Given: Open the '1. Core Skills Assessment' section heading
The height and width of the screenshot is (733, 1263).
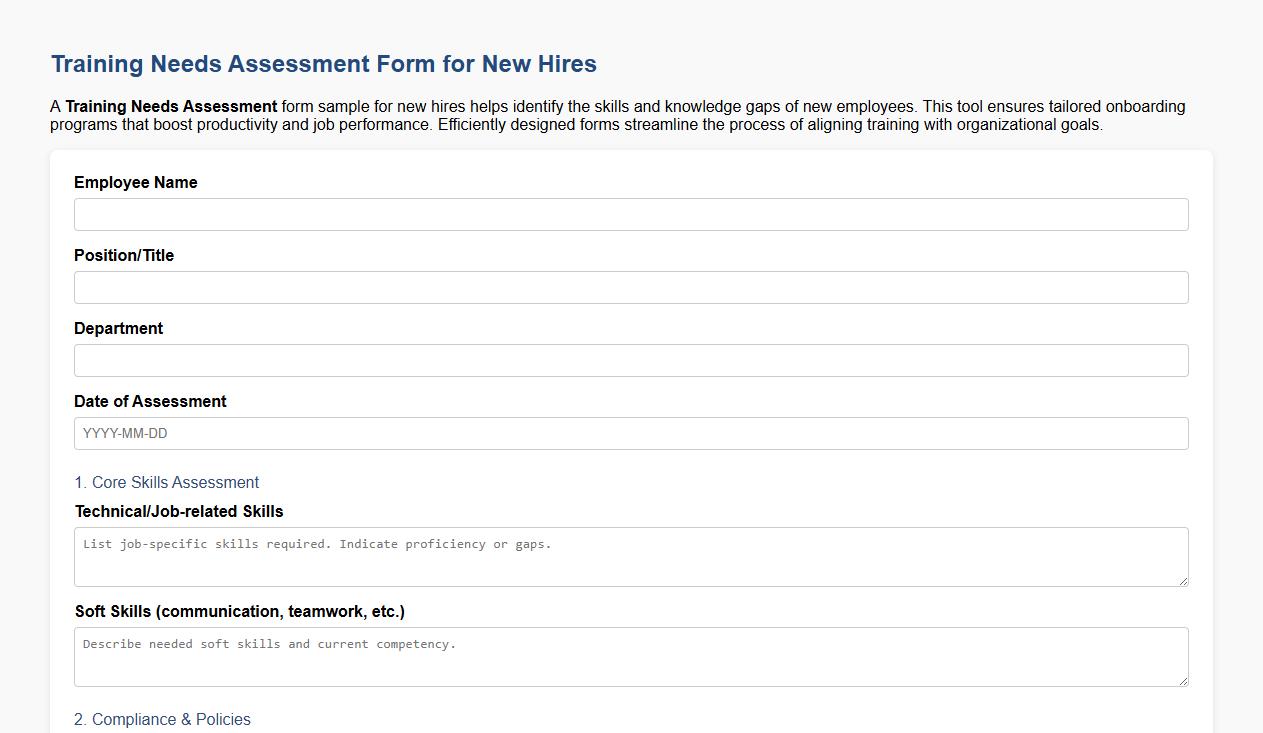Looking at the screenshot, I should coord(167,482).
